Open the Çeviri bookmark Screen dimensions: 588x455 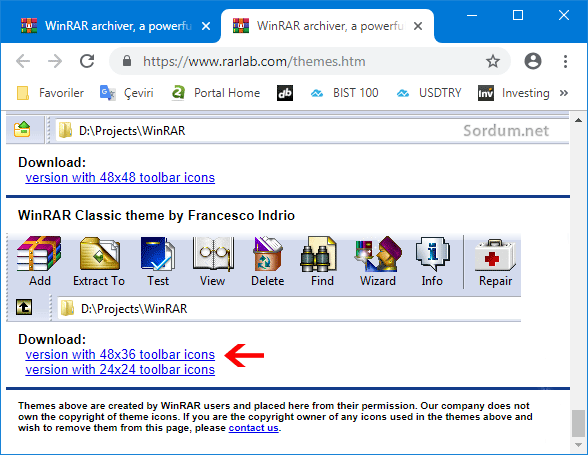127,93
